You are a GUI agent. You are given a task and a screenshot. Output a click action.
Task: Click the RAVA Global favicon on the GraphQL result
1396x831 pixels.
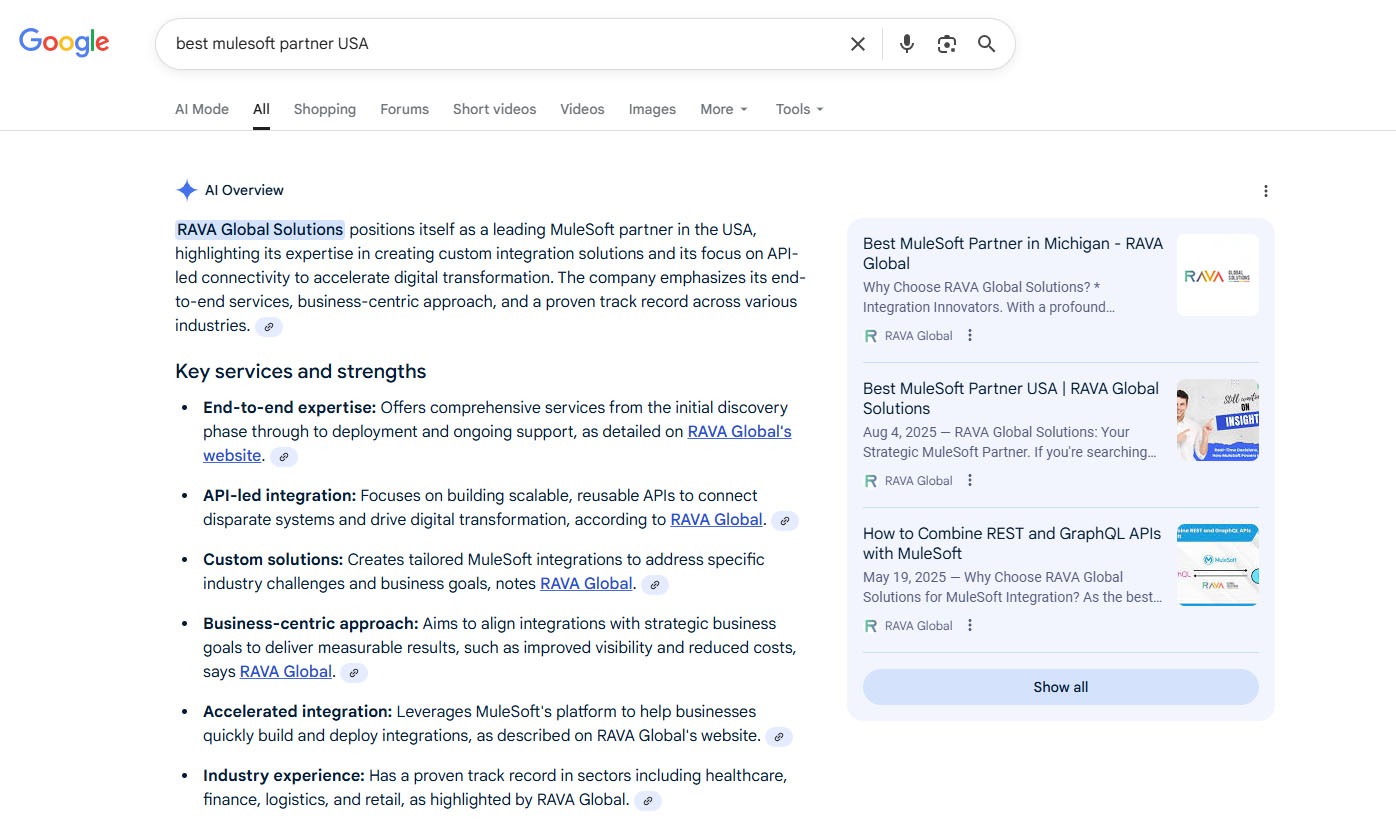click(x=869, y=625)
